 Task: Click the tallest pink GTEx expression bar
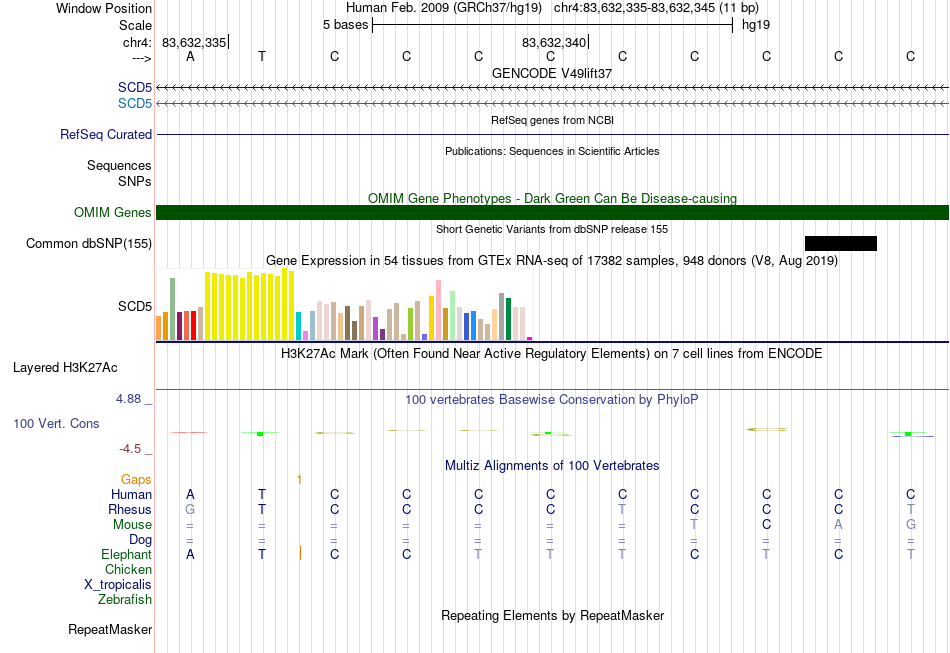coord(438,310)
